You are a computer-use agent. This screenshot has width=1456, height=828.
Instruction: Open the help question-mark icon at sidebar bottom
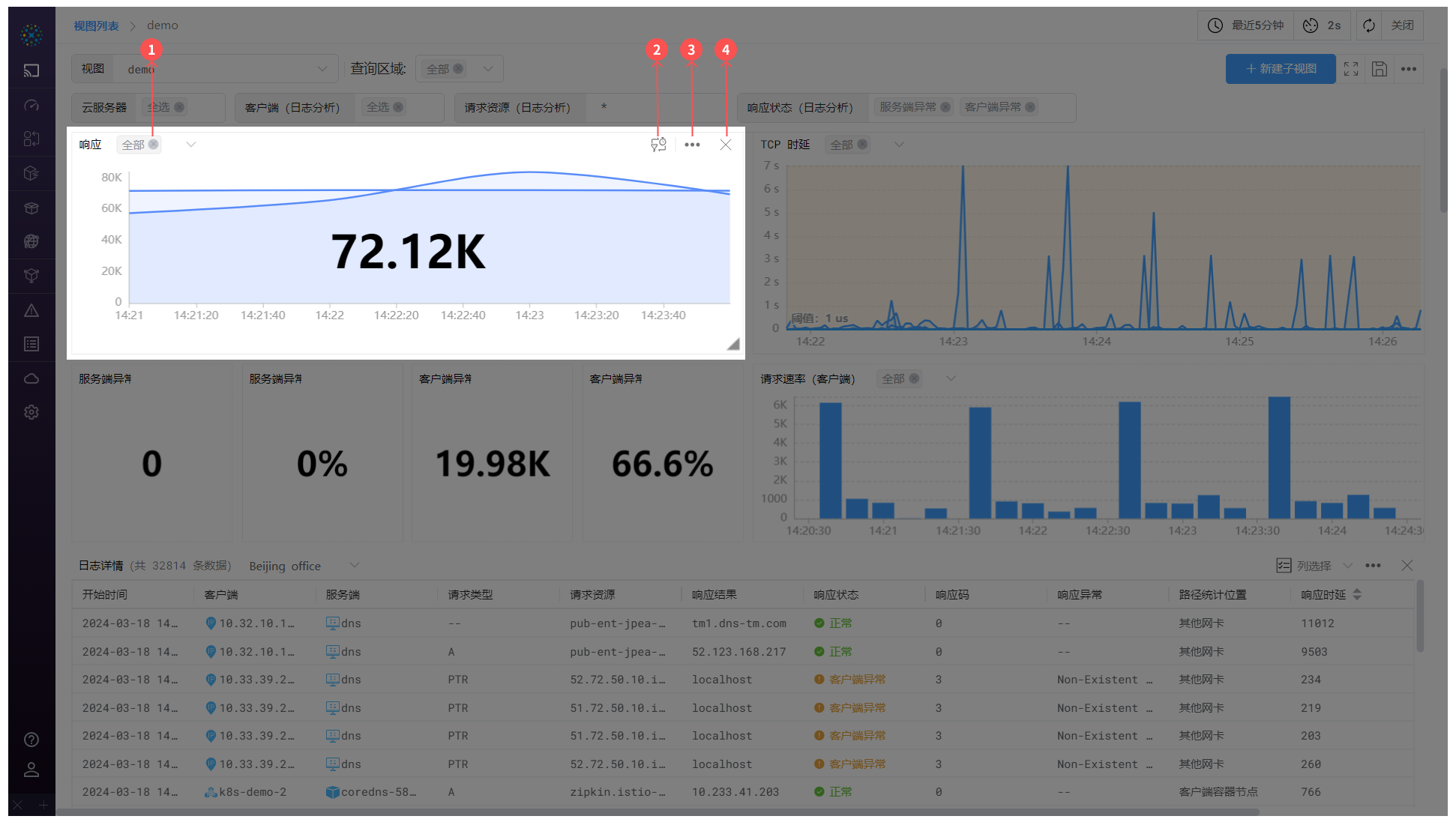click(31, 740)
